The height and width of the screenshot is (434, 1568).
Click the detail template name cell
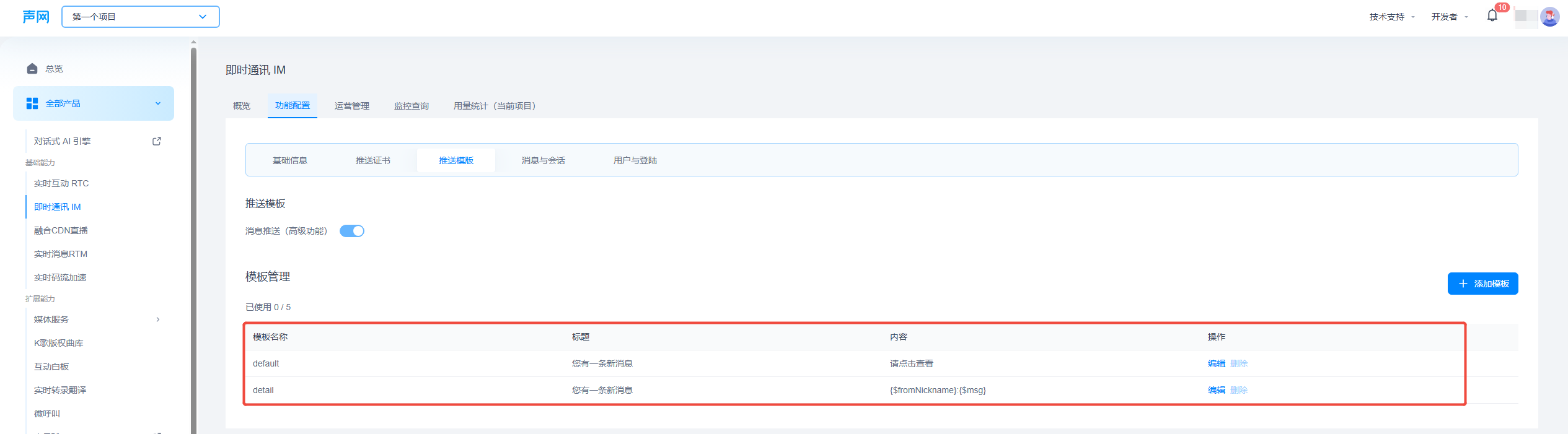(x=263, y=390)
